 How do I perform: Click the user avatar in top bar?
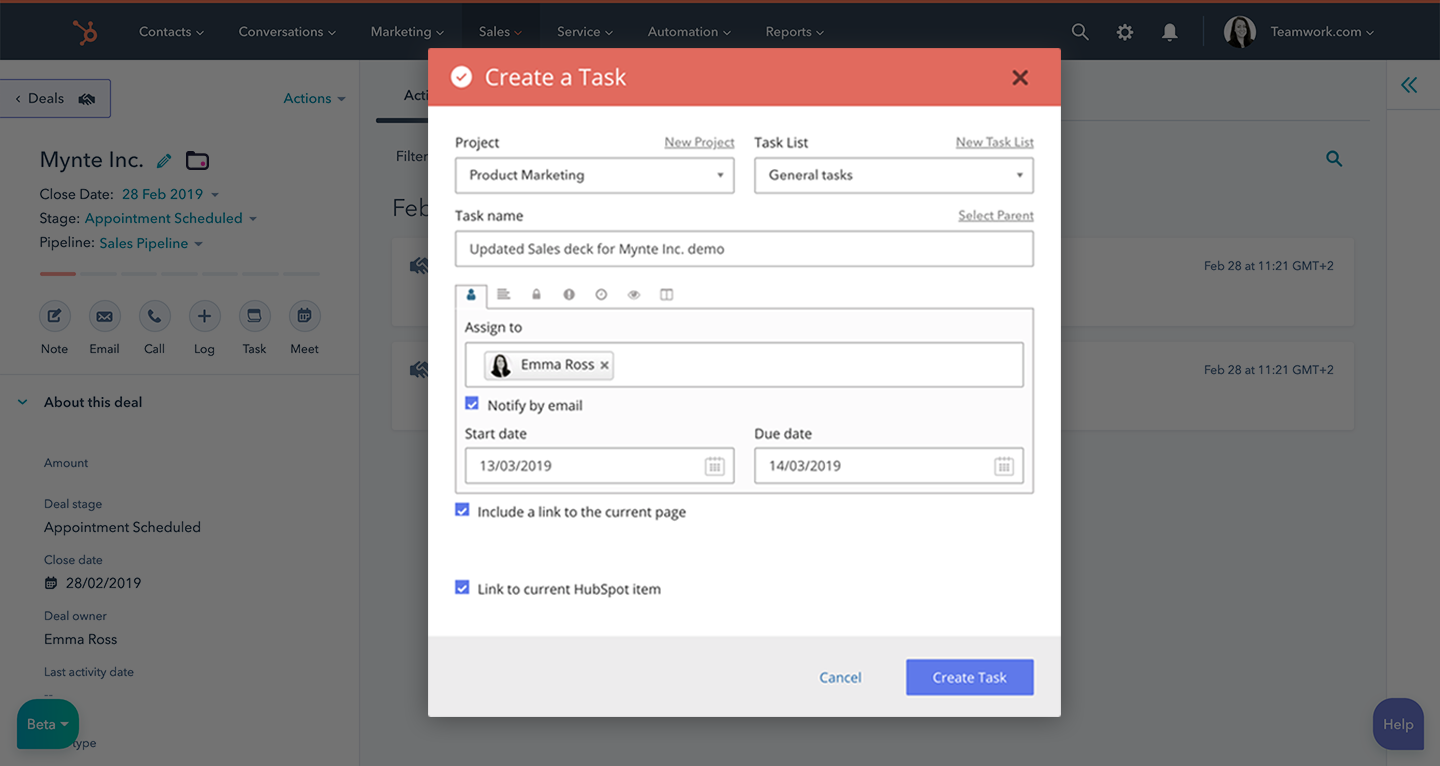(x=1240, y=32)
